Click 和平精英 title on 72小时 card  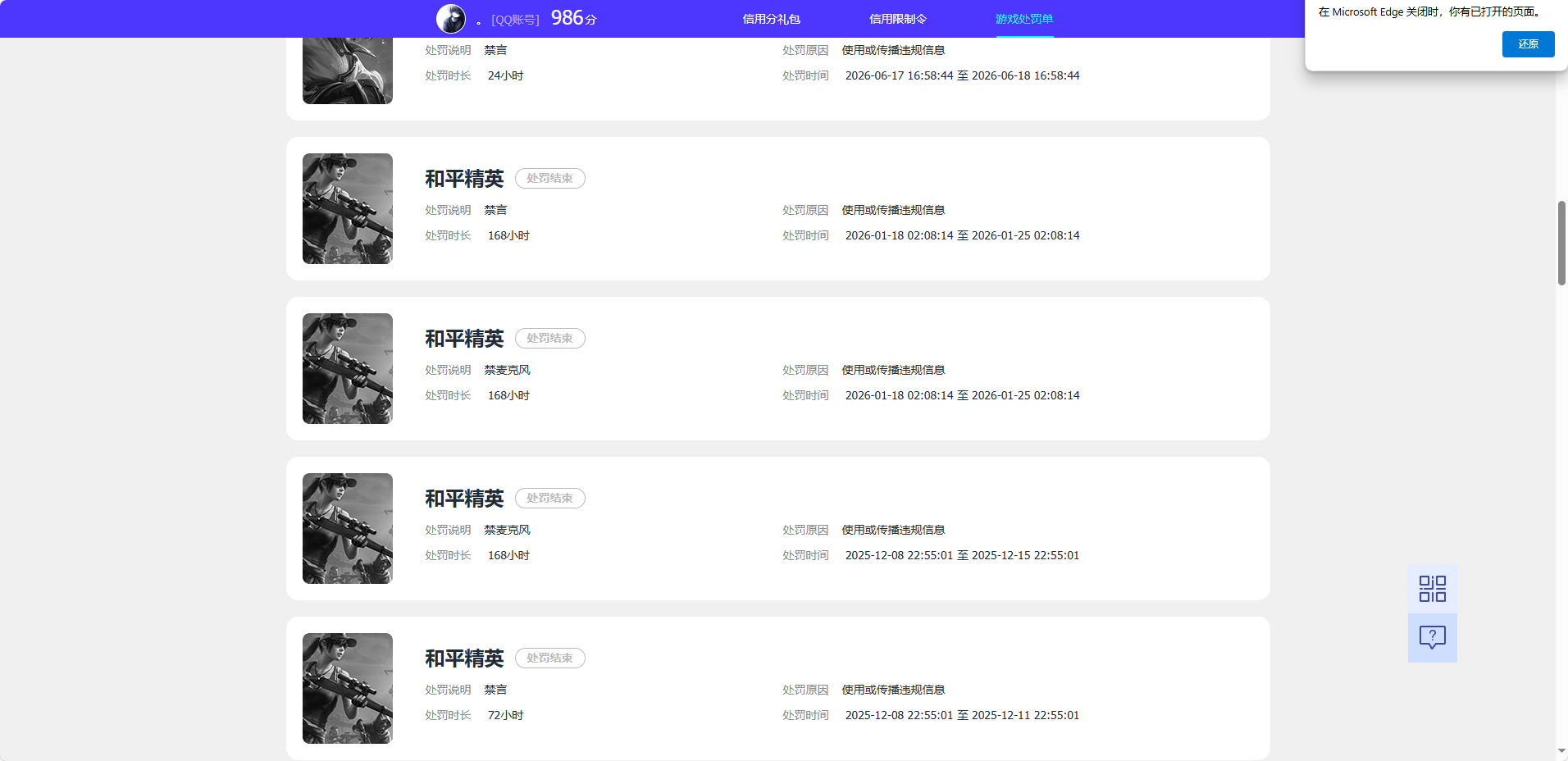(x=464, y=658)
